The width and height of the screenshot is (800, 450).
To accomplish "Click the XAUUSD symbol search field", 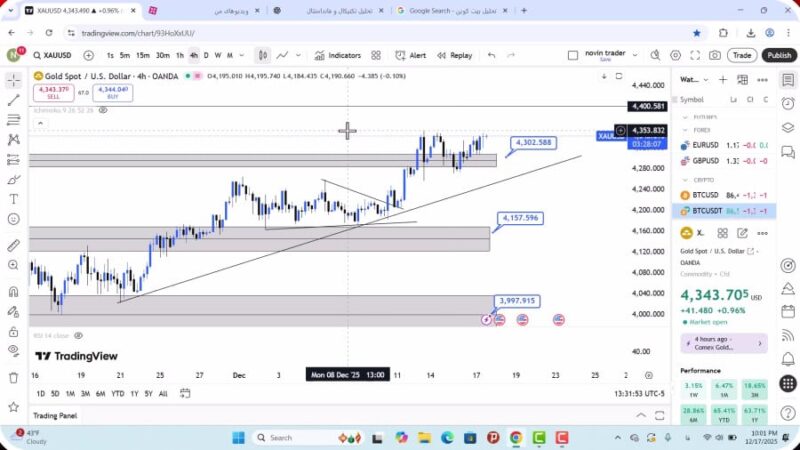I will (x=54, y=55).
